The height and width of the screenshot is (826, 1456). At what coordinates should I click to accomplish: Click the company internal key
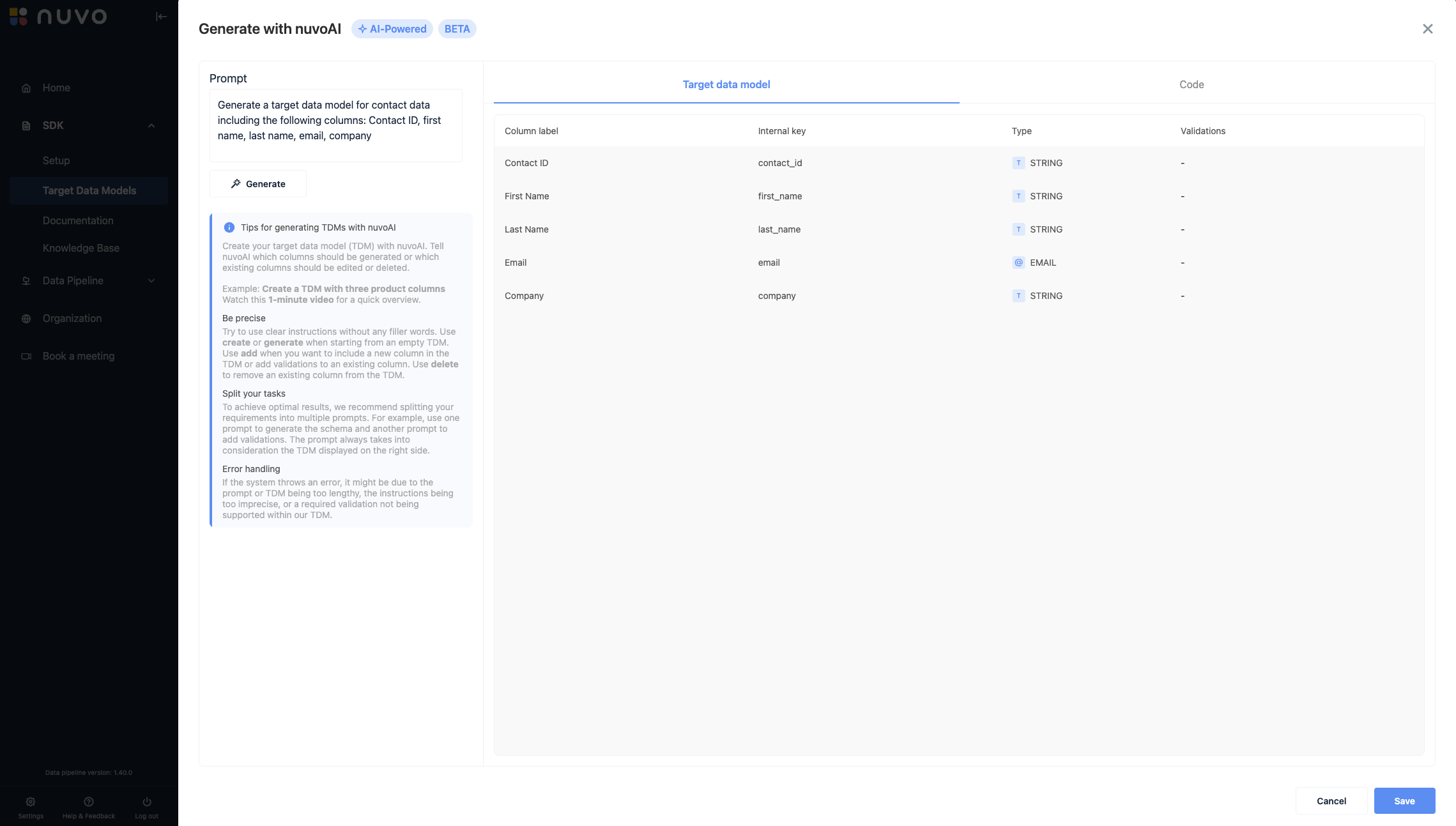pyautogui.click(x=777, y=296)
